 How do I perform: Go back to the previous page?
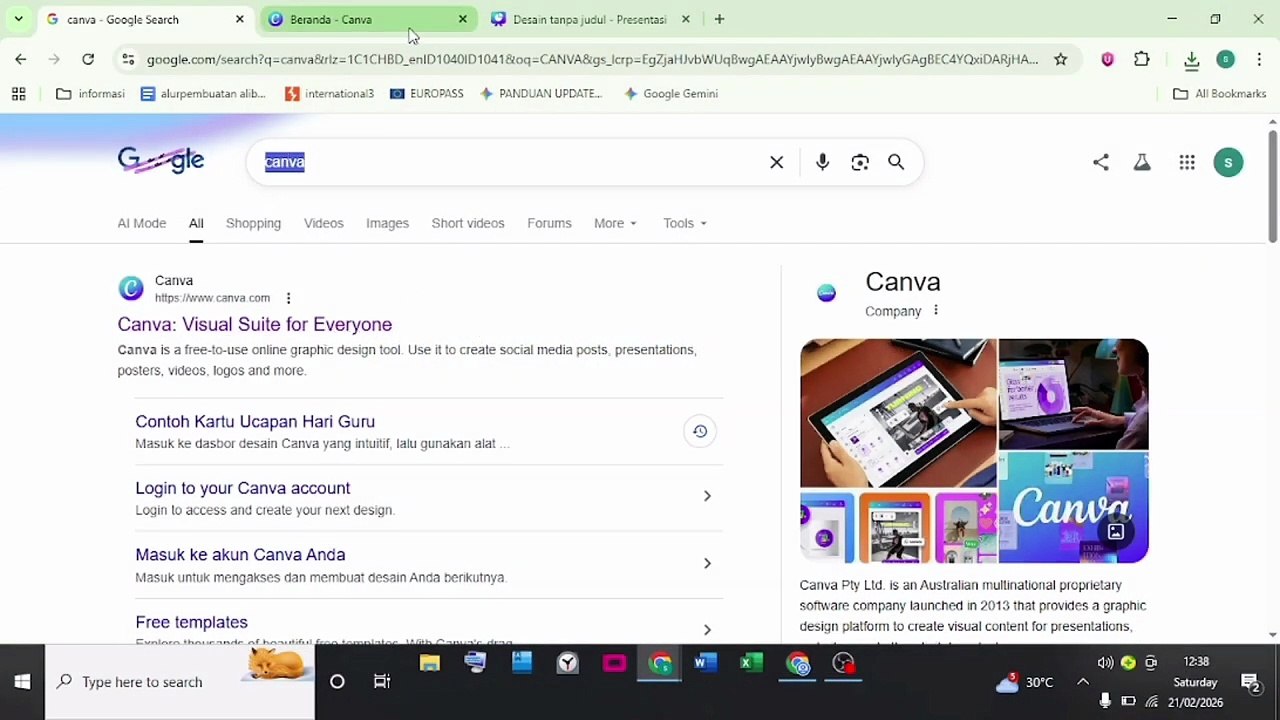[21, 59]
